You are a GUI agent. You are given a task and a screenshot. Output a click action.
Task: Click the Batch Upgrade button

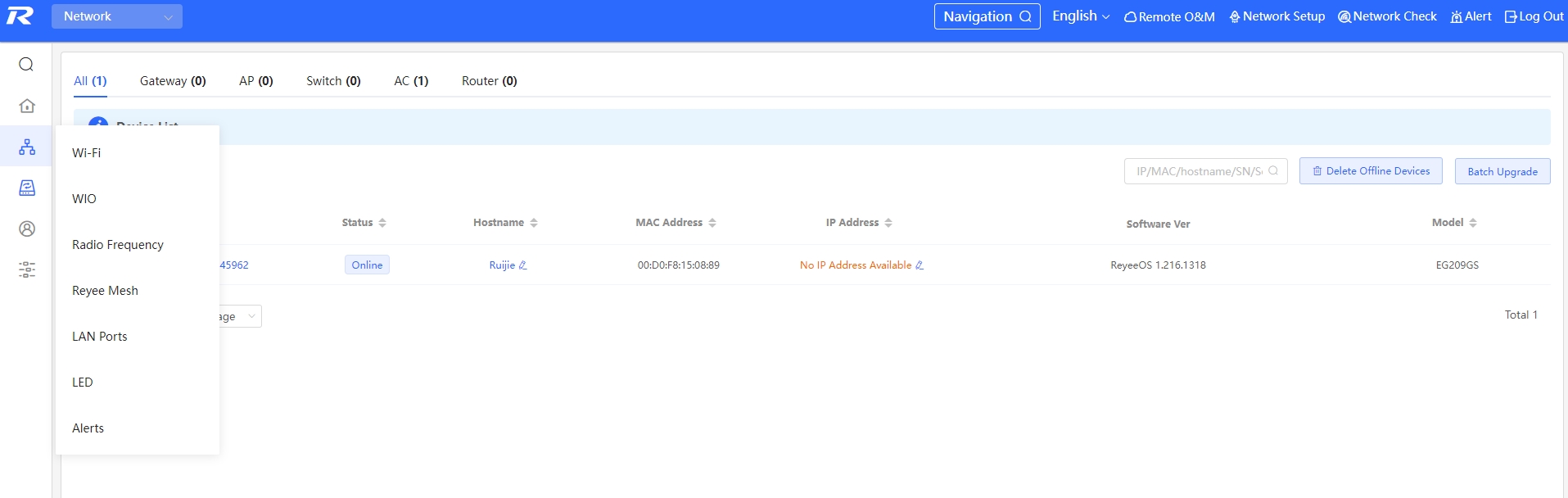[1502, 172]
